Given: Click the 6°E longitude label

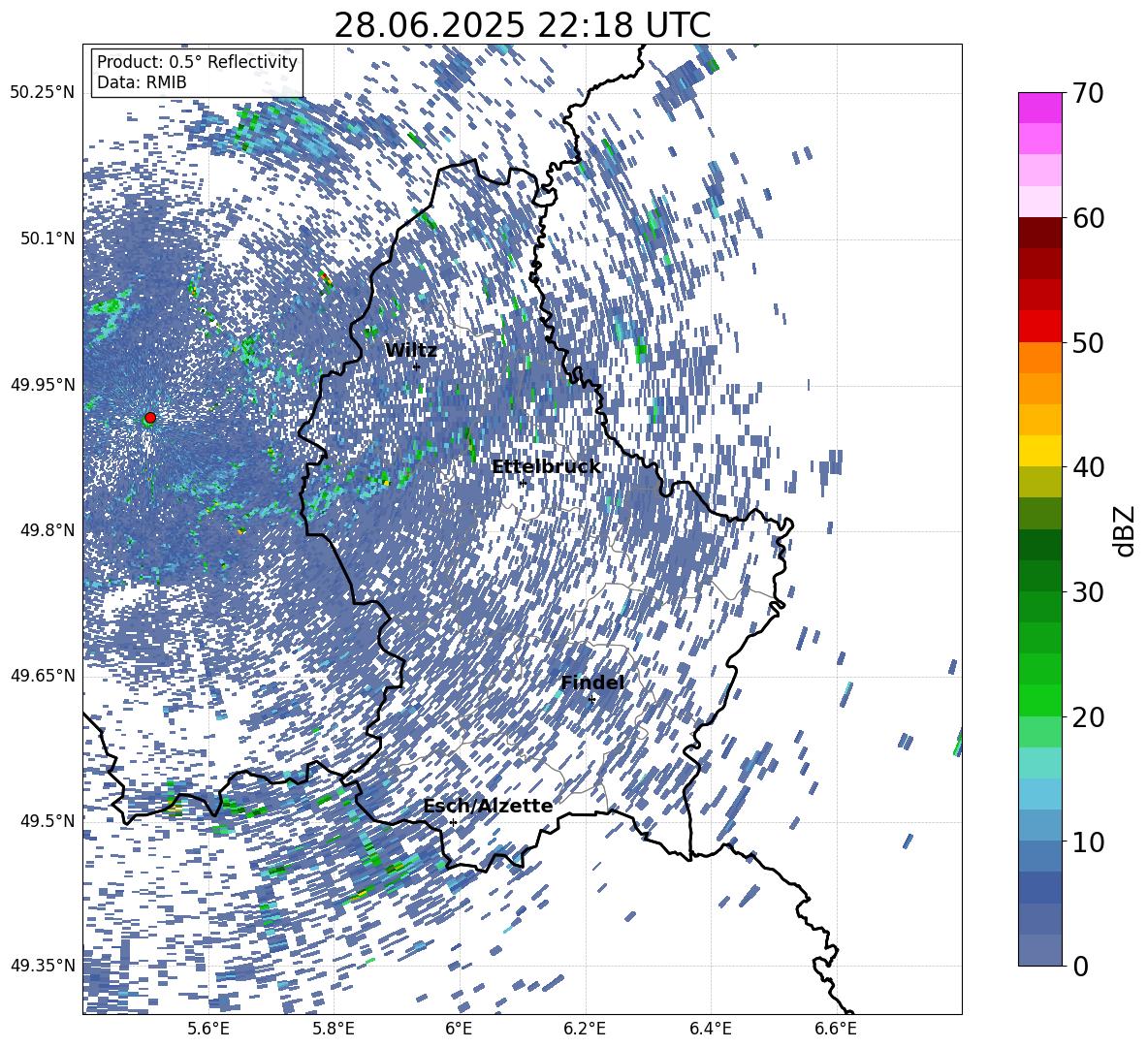Looking at the screenshot, I should [459, 1029].
